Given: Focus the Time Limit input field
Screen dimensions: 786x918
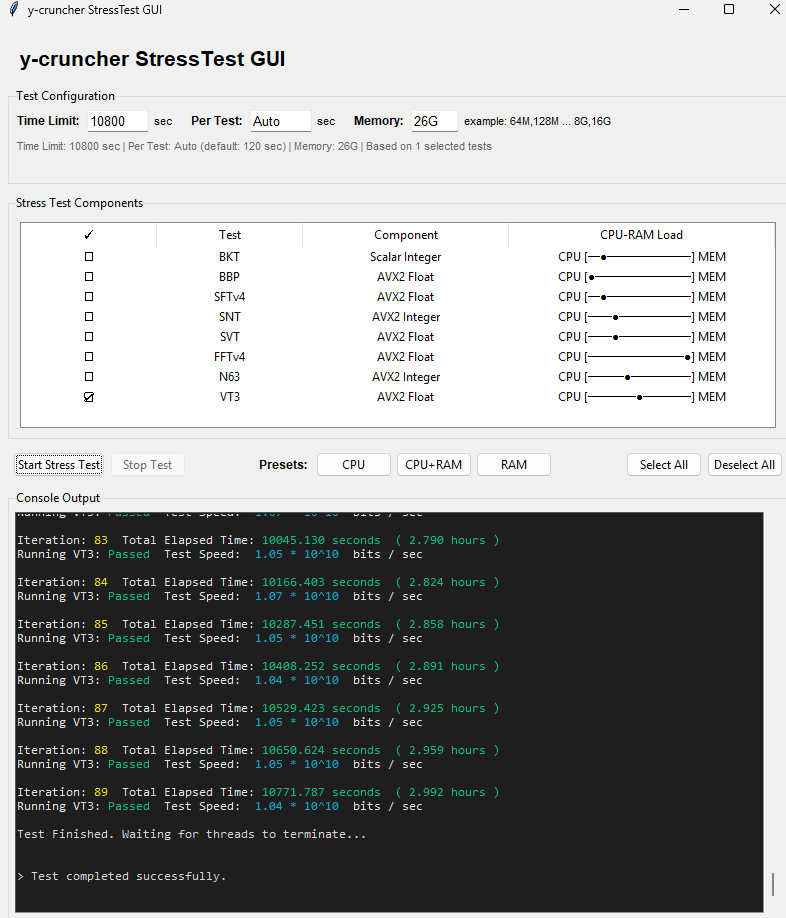Looking at the screenshot, I should point(118,121).
